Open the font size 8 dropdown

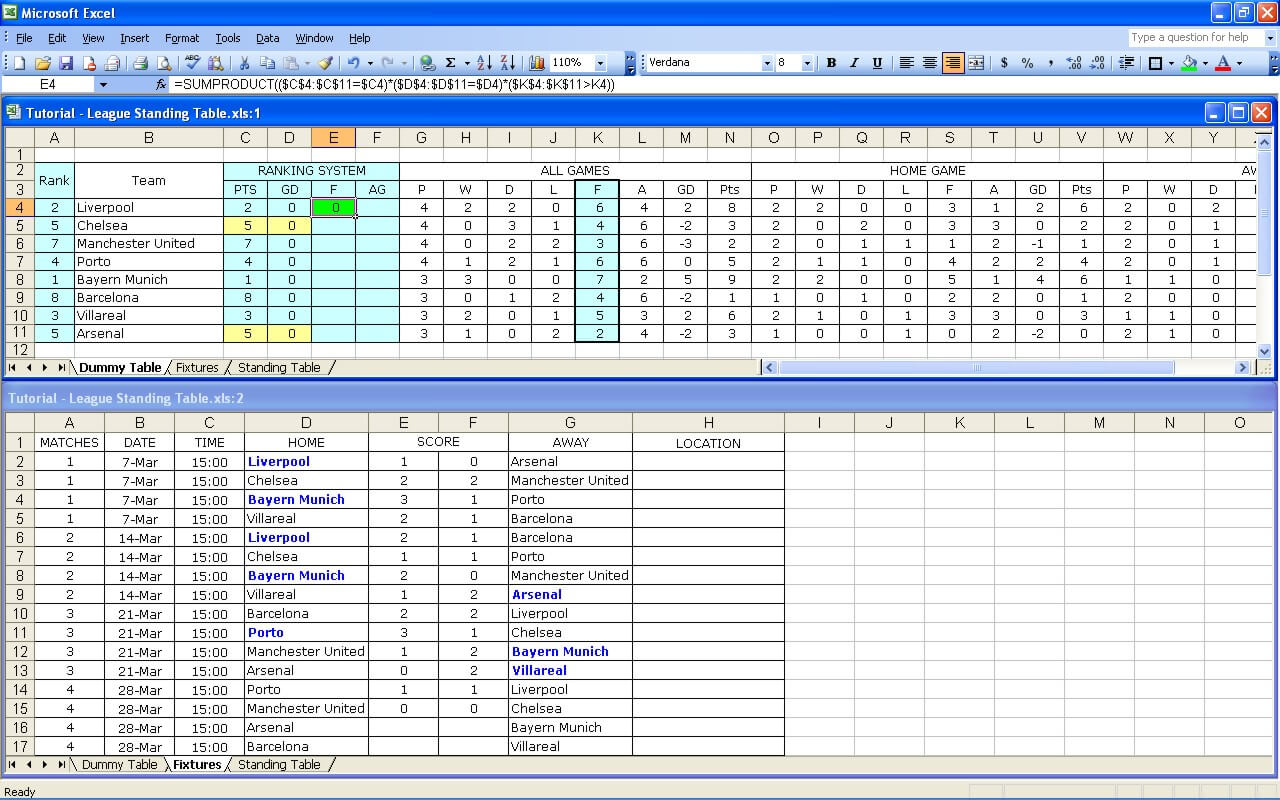[x=807, y=63]
